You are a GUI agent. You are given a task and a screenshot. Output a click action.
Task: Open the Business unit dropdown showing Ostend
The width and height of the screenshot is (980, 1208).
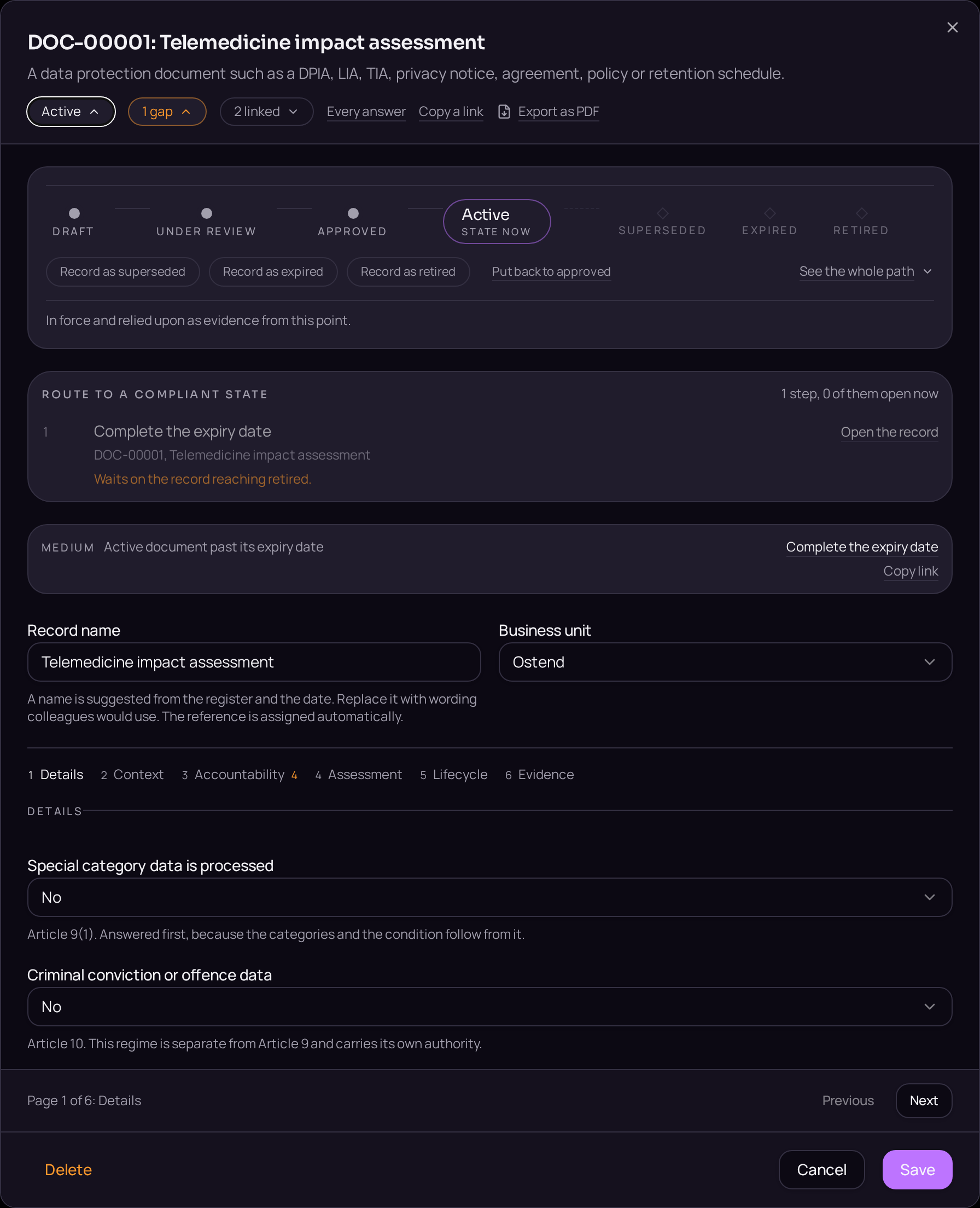[725, 662]
